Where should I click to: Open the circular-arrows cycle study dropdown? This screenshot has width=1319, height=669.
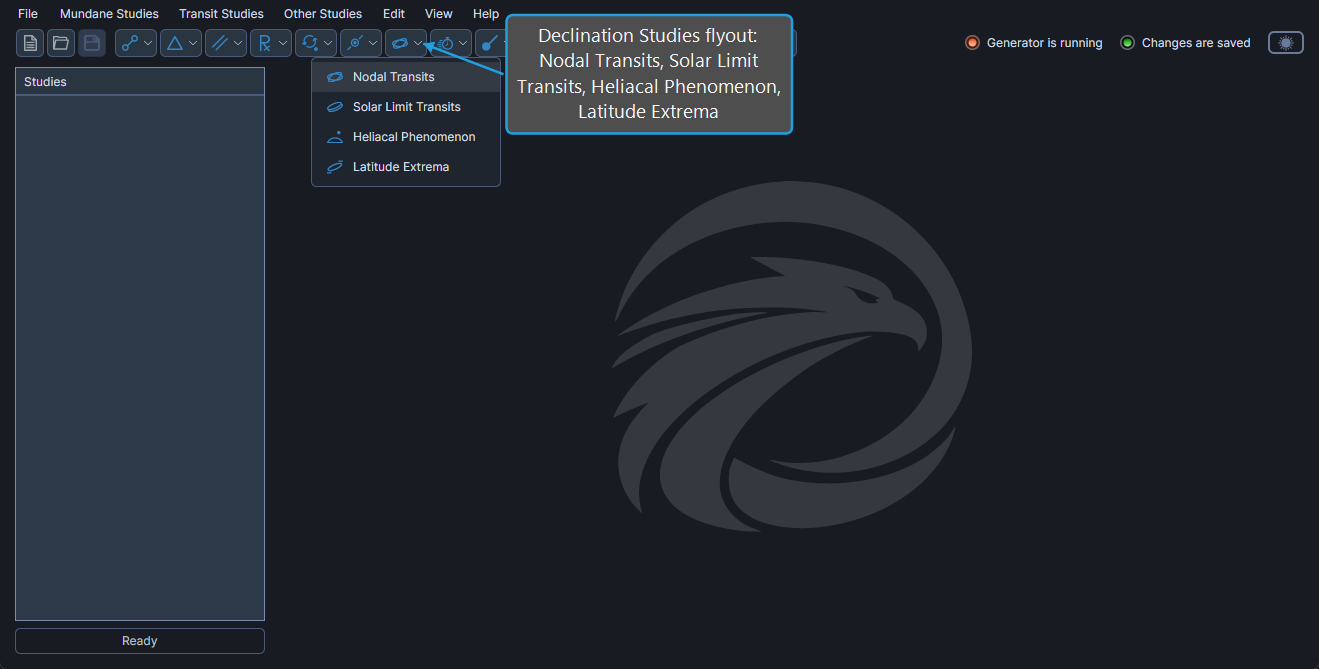pos(316,43)
